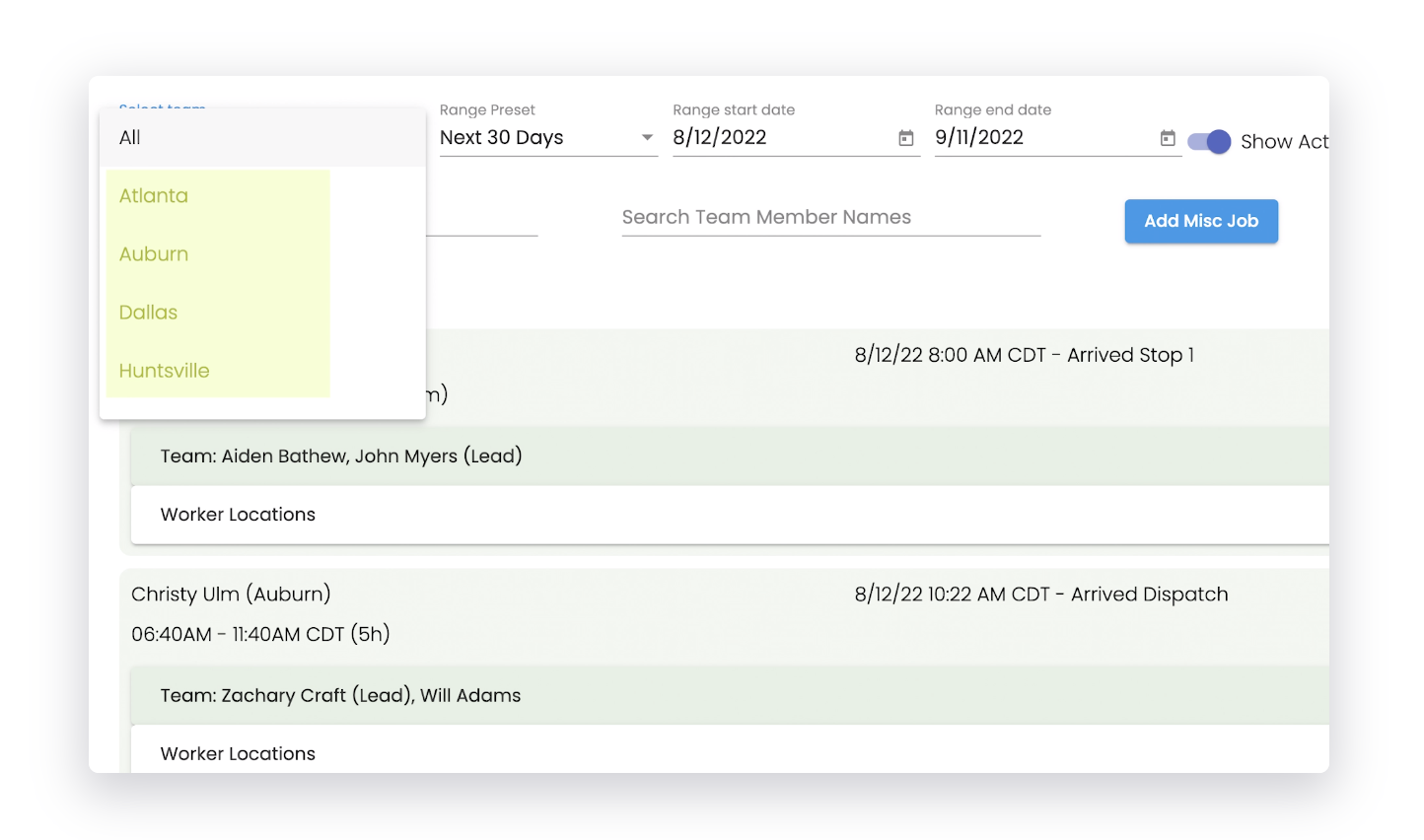
Task: Click the Zachary Craft, Will Adams team row
Action: 341,696
